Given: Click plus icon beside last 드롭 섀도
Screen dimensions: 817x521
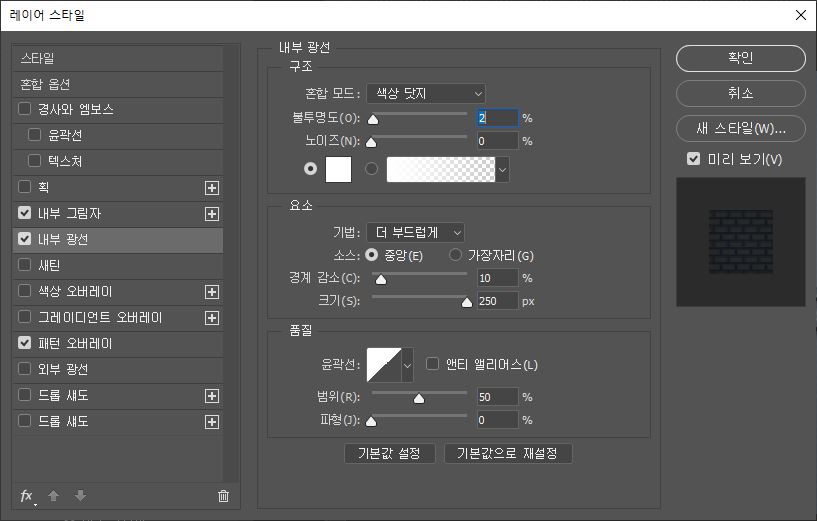Looking at the screenshot, I should pyautogui.click(x=212, y=422).
